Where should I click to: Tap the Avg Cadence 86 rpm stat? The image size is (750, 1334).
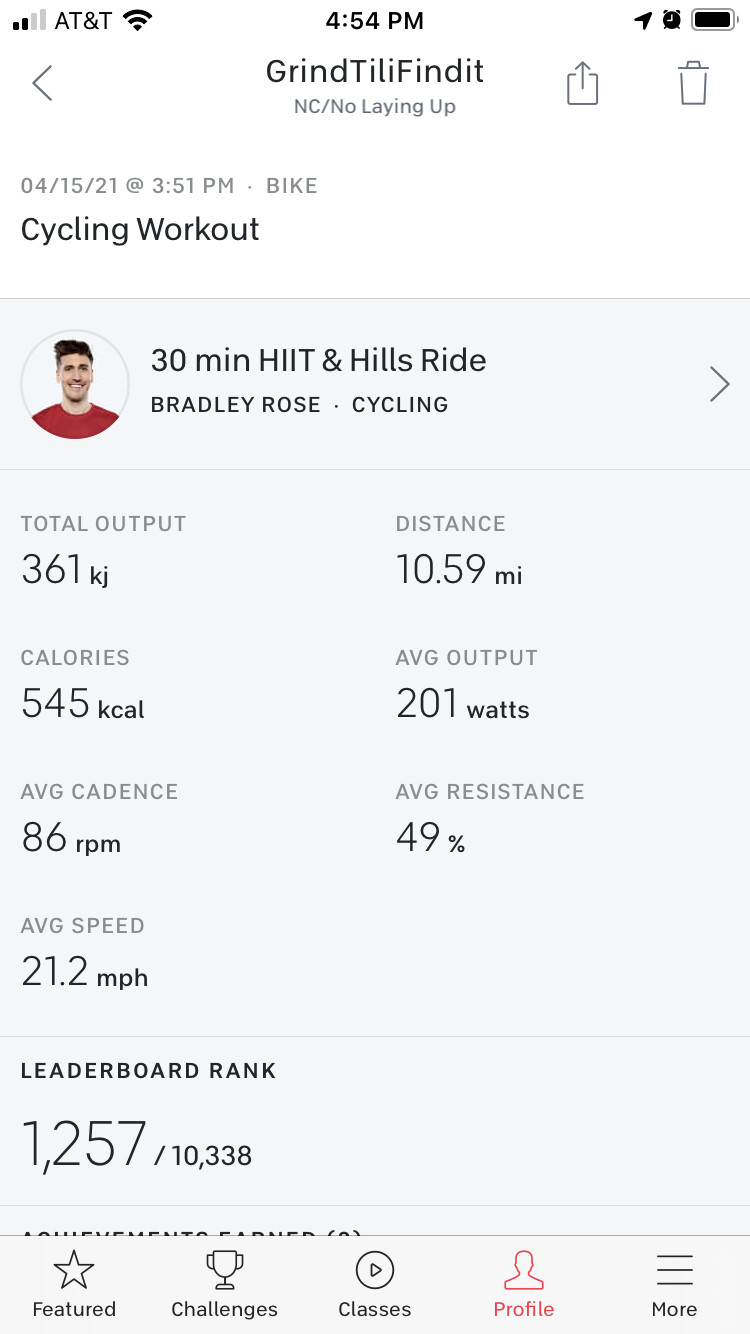[x=70, y=838]
